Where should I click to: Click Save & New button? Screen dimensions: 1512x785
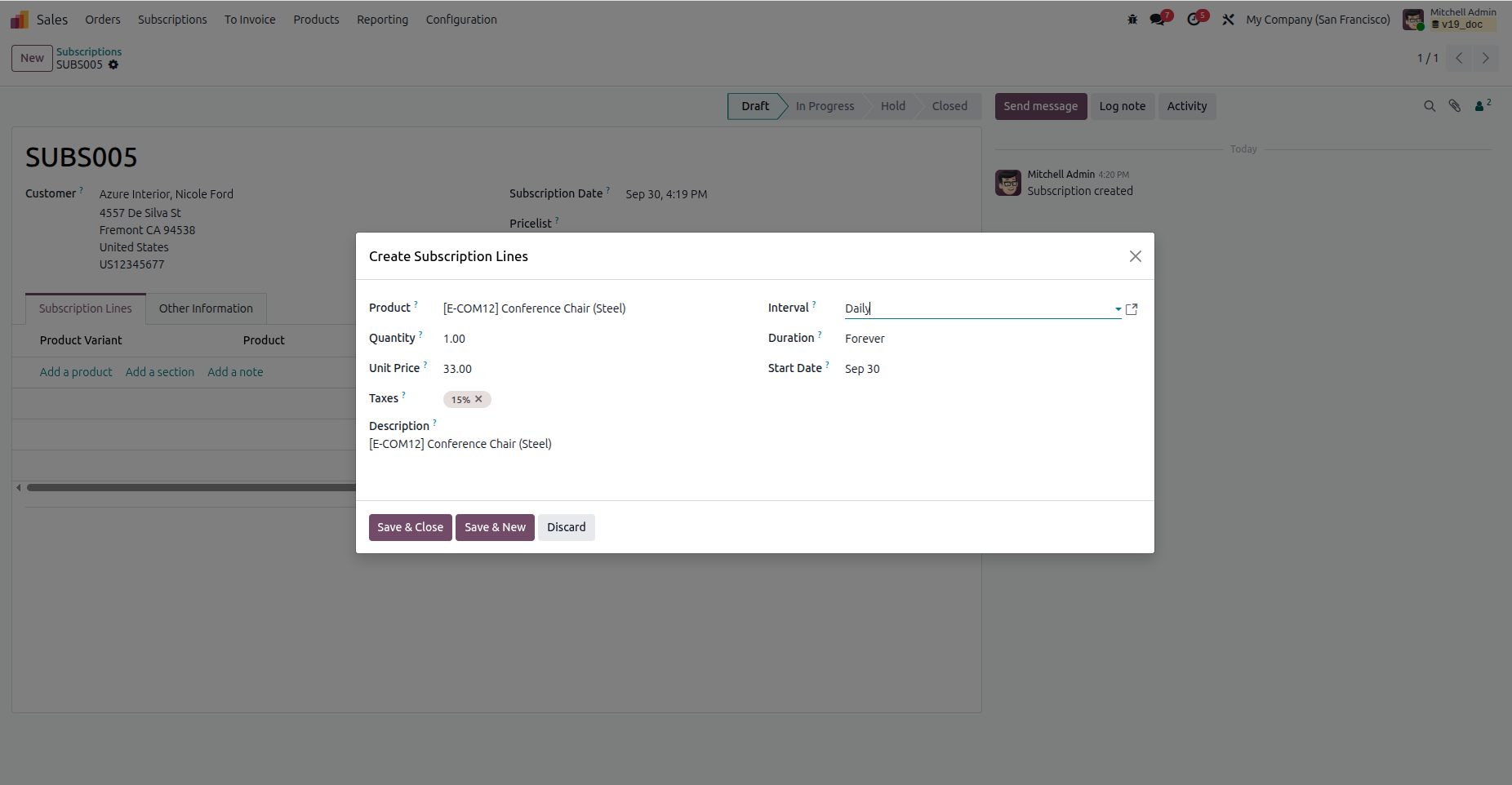(x=495, y=527)
